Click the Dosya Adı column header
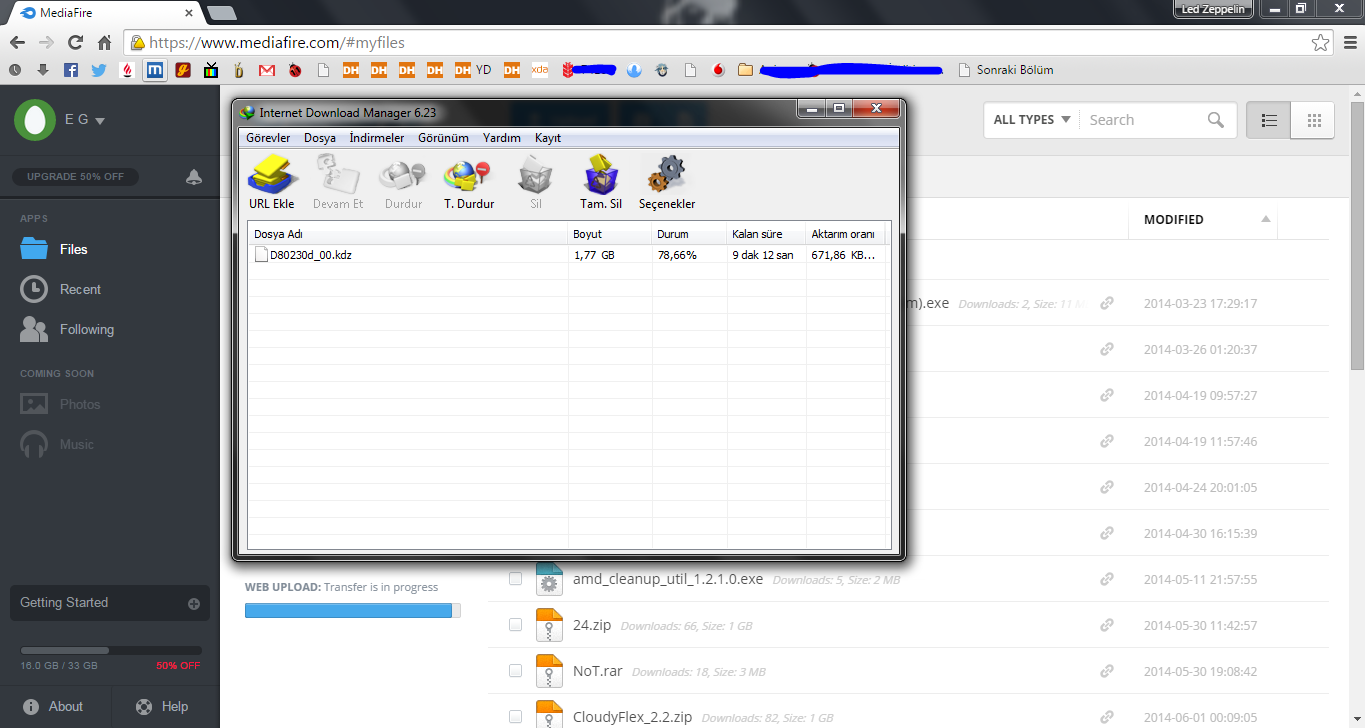The image size is (1365, 728). point(408,234)
